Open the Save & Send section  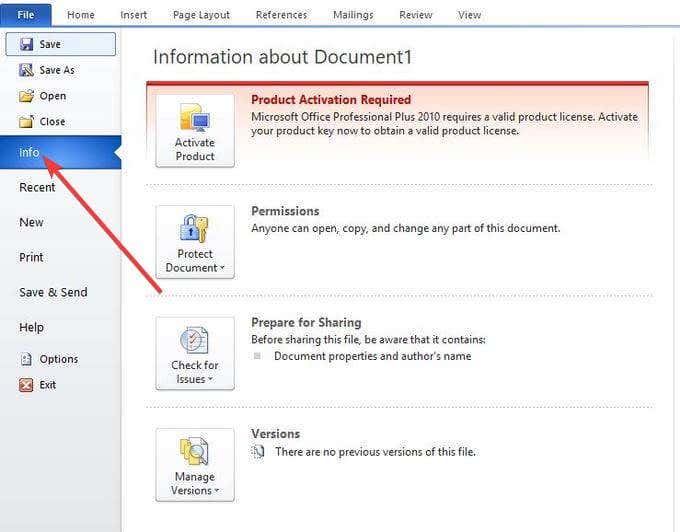pyautogui.click(x=53, y=293)
